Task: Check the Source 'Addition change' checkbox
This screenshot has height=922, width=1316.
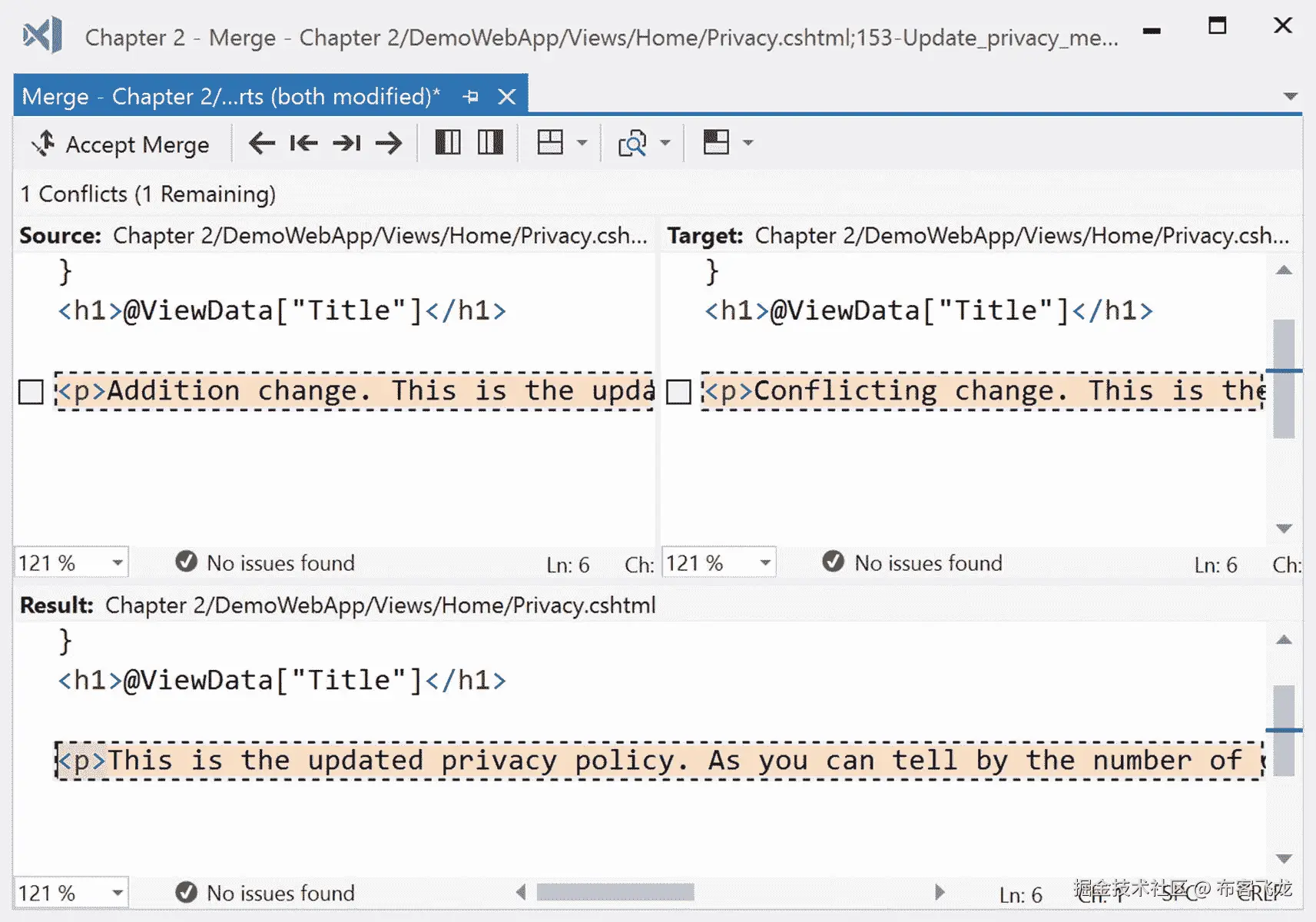Action: pyautogui.click(x=31, y=392)
